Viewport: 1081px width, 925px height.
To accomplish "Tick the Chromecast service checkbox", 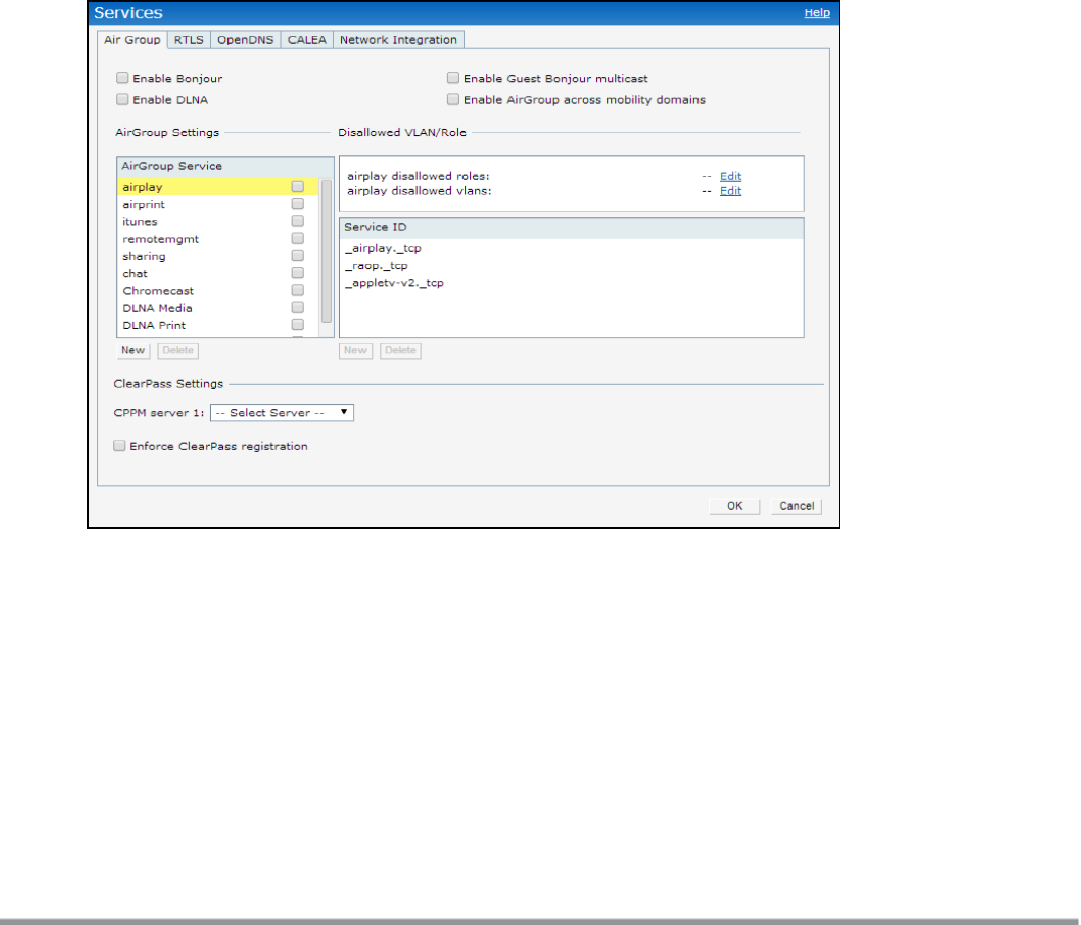I will pyautogui.click(x=298, y=290).
